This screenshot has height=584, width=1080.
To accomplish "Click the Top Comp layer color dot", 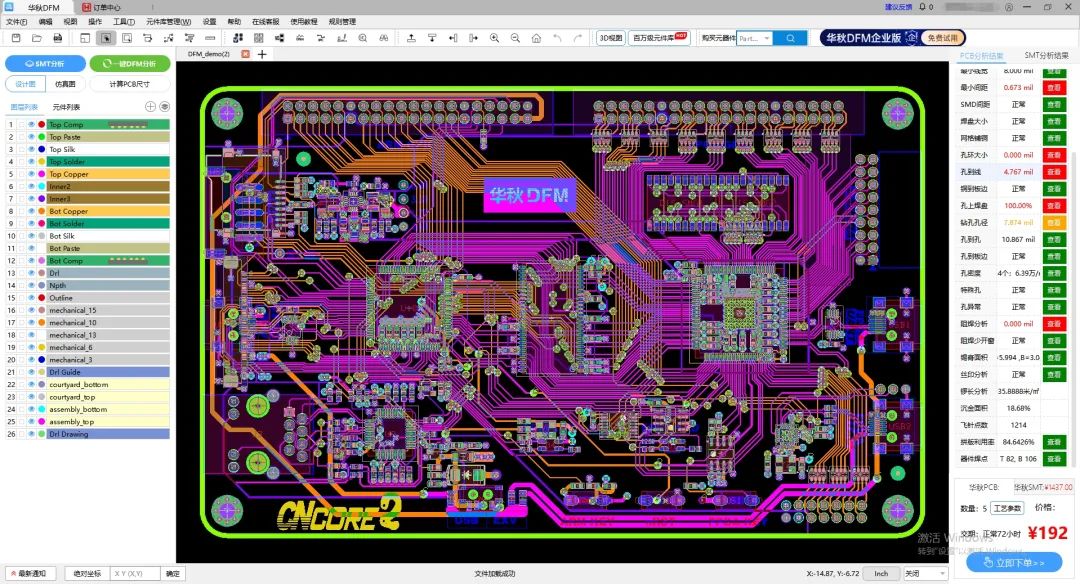I will [41, 125].
